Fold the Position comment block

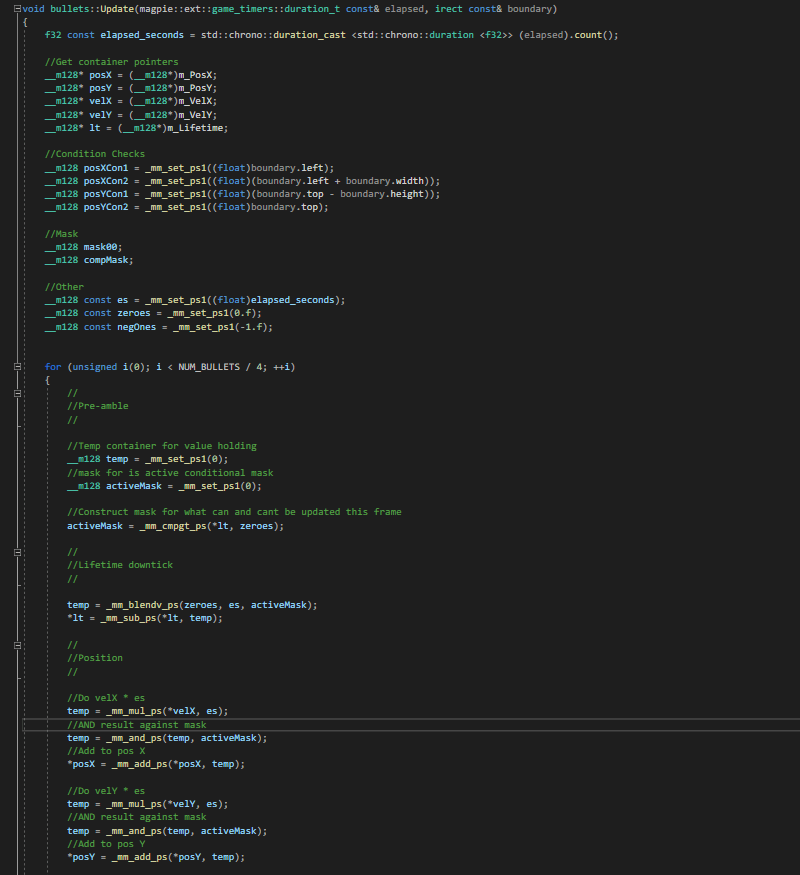pyautogui.click(x=18, y=644)
